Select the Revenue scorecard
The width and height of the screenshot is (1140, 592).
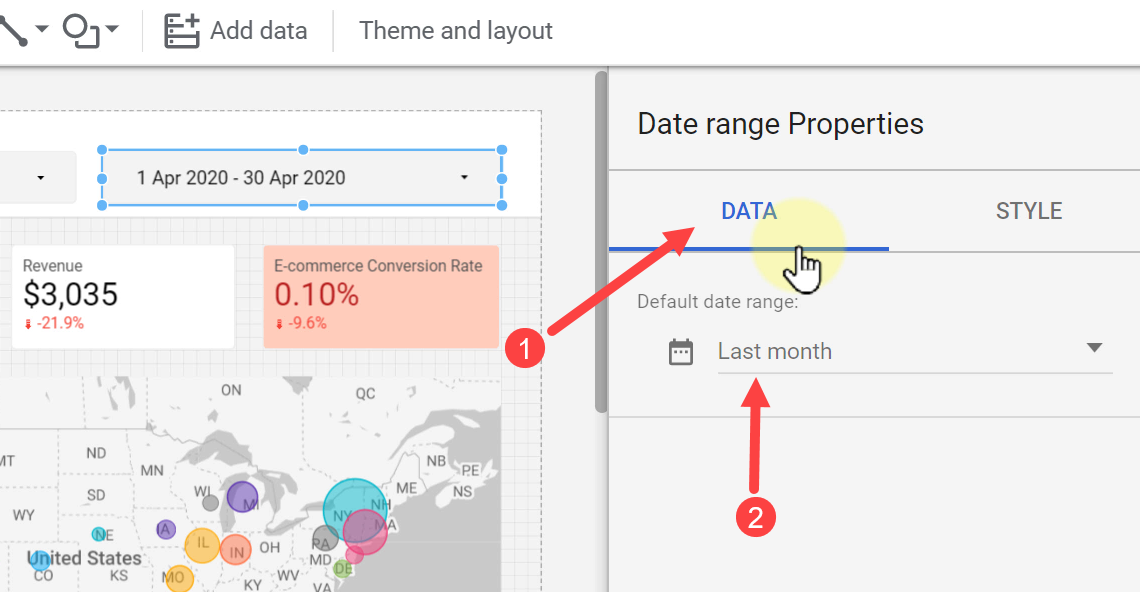[x=123, y=296]
